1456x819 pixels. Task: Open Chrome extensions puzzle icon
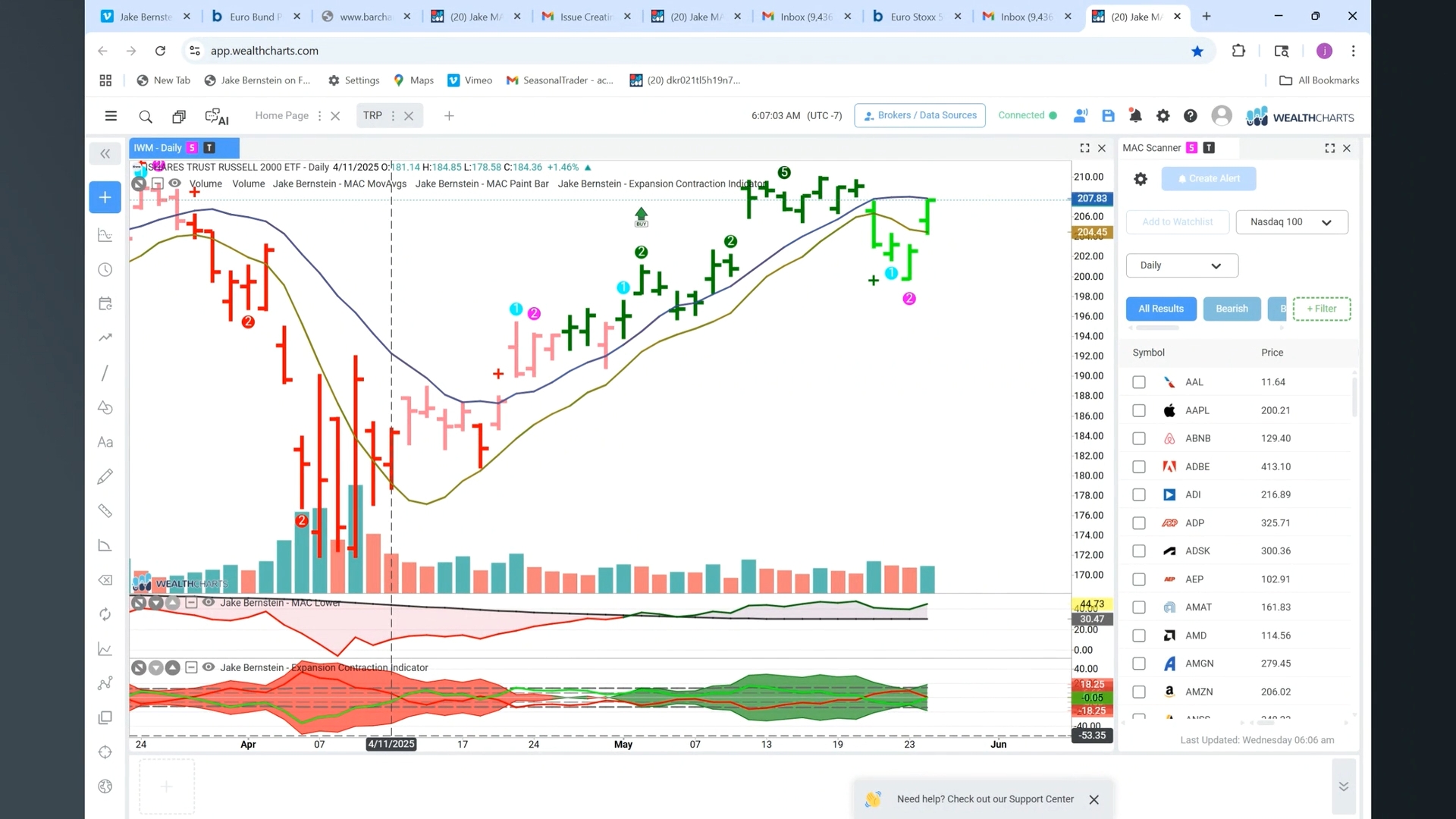tap(1238, 51)
